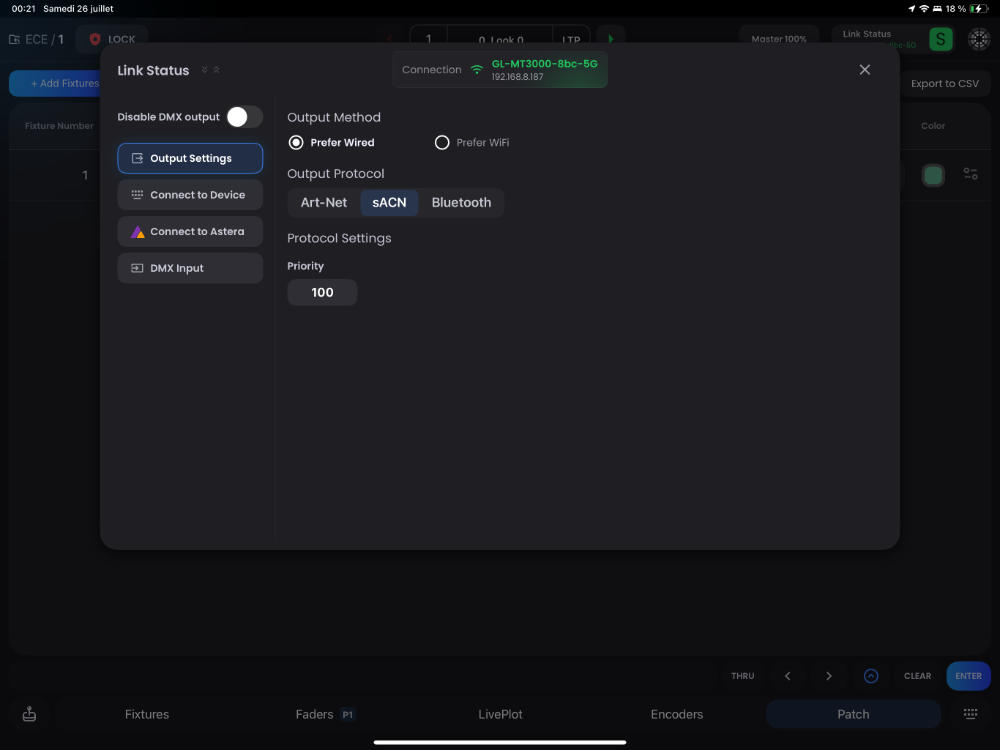Open Connect to Device section
Screen dimensions: 1000x750
click(190, 195)
